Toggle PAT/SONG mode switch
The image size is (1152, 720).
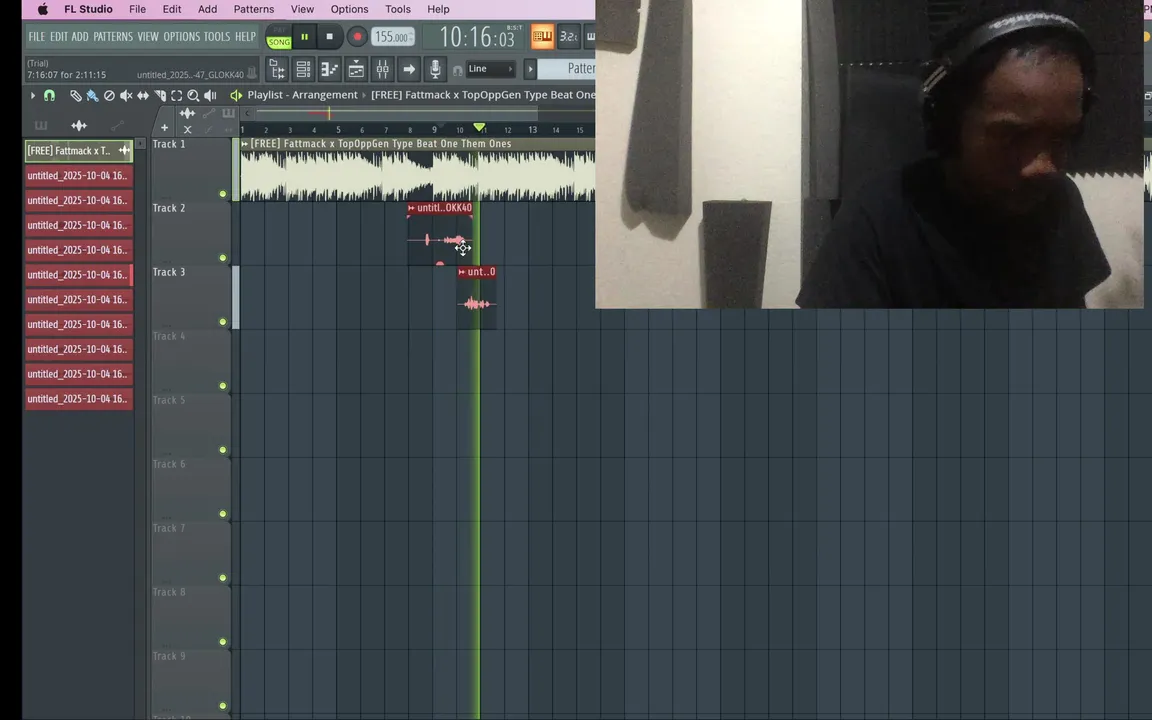click(x=278, y=37)
